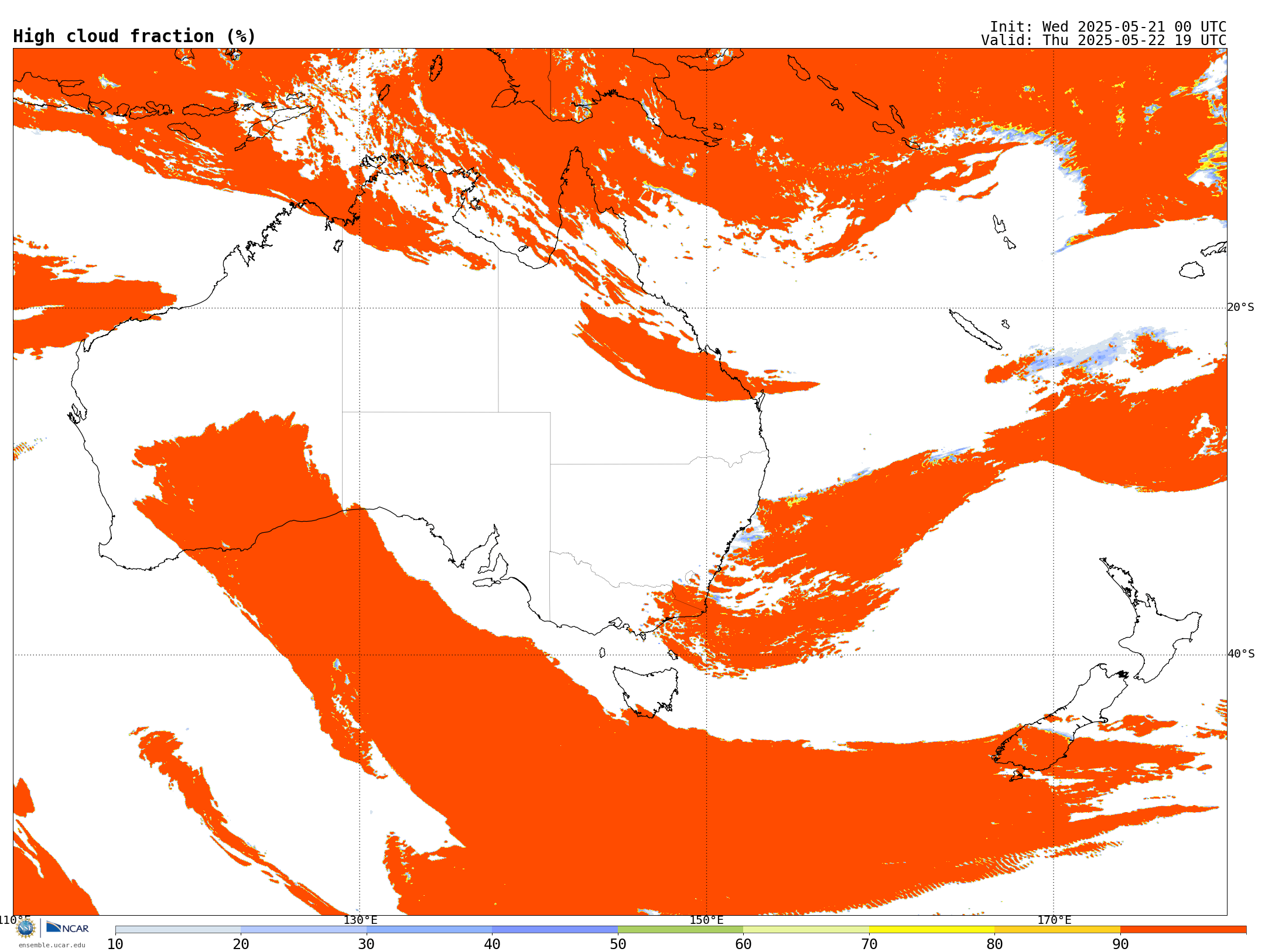Click the colorbar tick label '30'
Image resolution: width=1265 pixels, height=952 pixels.
367,944
